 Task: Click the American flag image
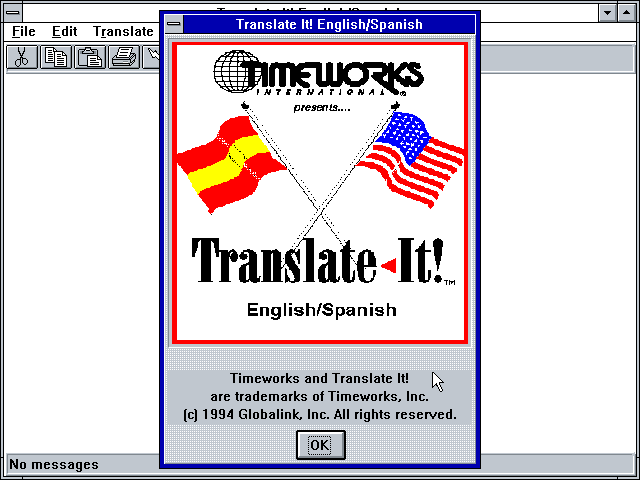pyautogui.click(x=410, y=160)
